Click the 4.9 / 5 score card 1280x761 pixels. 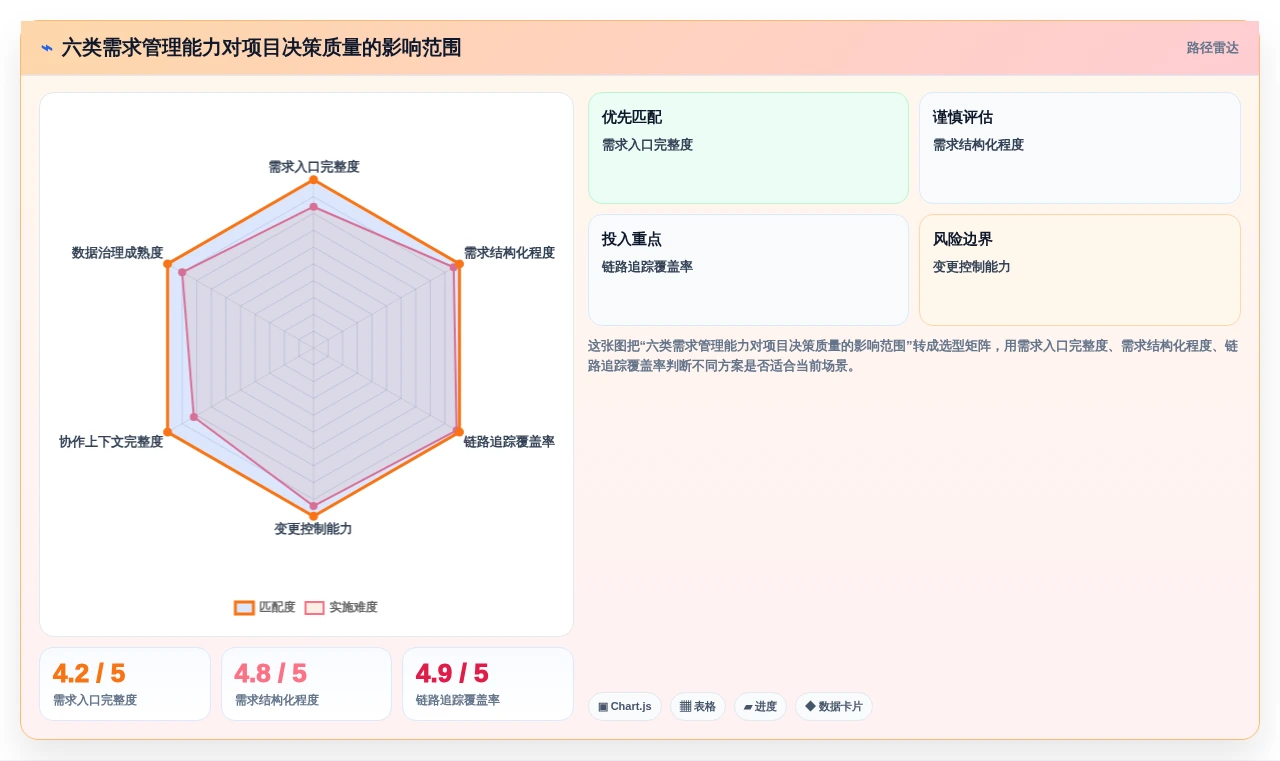point(488,684)
